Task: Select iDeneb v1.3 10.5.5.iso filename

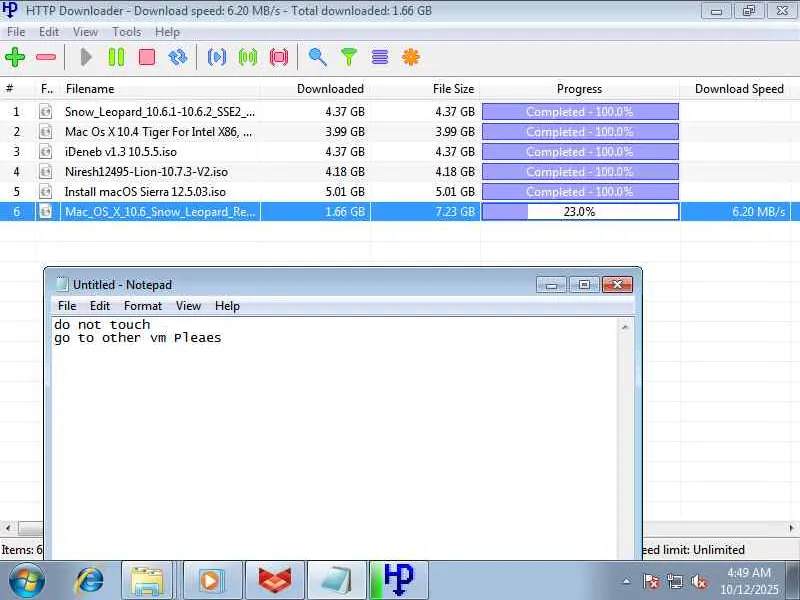Action: 121,152
